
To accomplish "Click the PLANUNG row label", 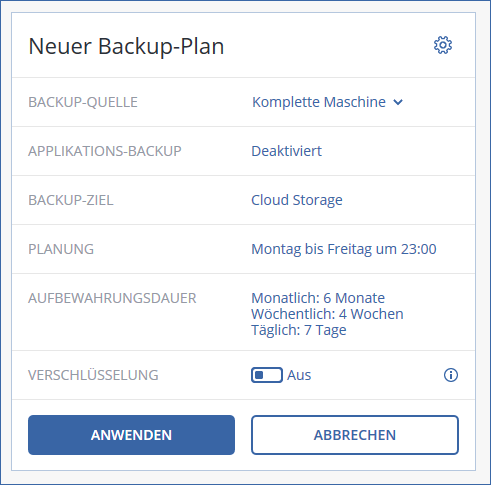I will [61, 249].
